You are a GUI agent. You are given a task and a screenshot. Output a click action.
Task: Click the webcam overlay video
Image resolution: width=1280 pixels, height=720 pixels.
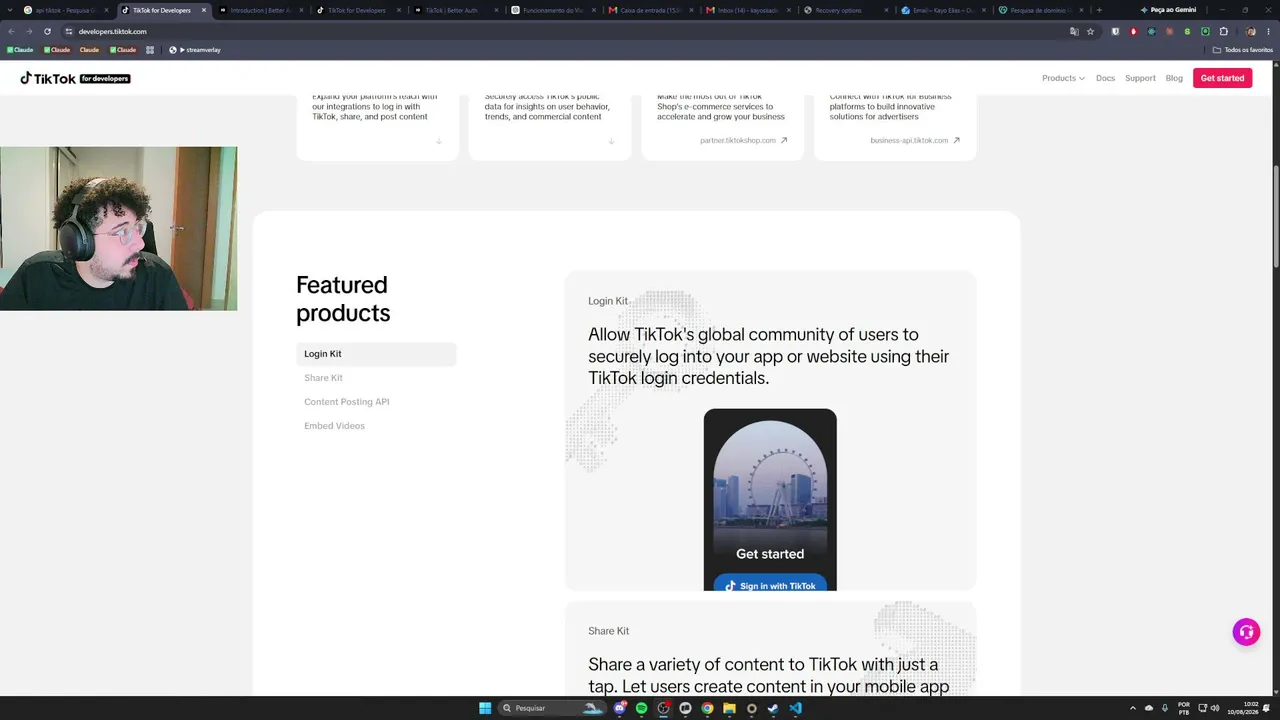coord(118,229)
